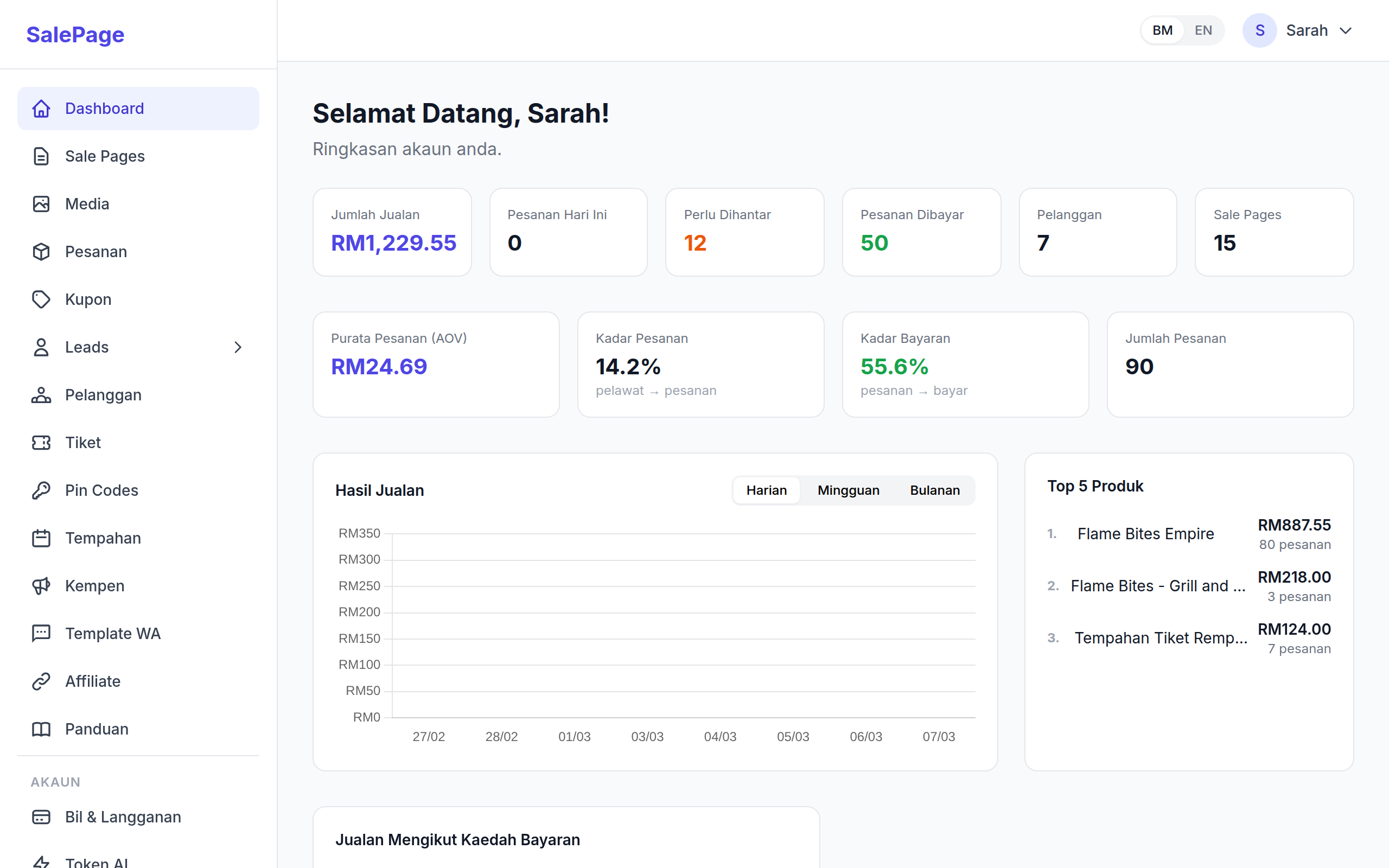Open Flame Bites Empire product row

(1145, 534)
